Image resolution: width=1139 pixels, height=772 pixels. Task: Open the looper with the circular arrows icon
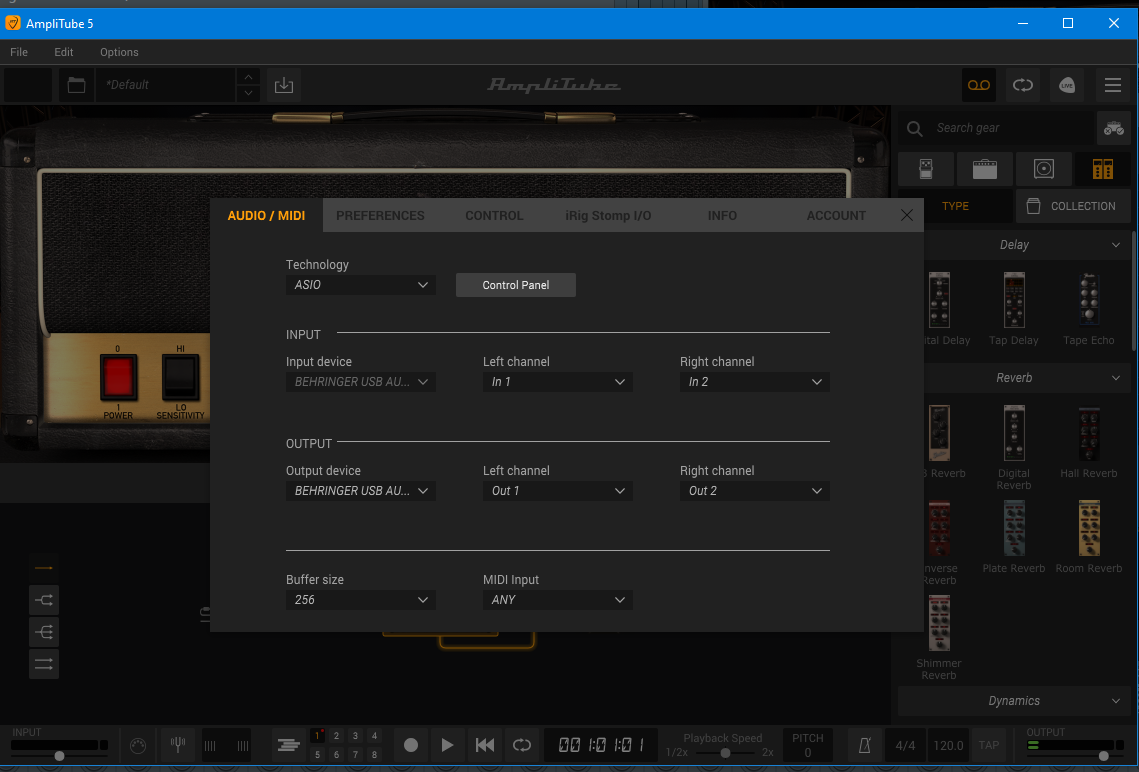(1023, 85)
